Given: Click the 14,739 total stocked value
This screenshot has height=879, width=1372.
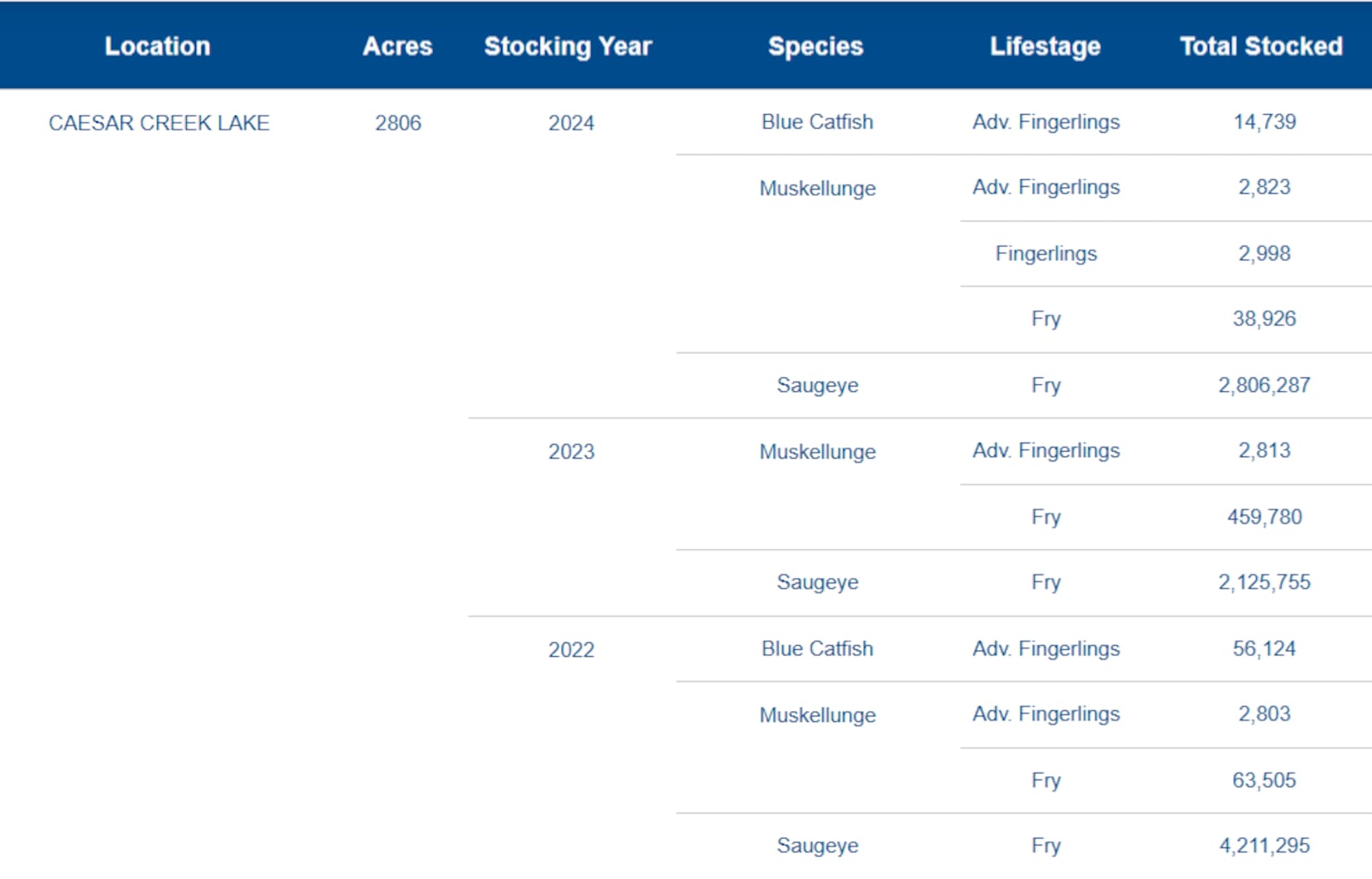Looking at the screenshot, I should click(x=1264, y=122).
